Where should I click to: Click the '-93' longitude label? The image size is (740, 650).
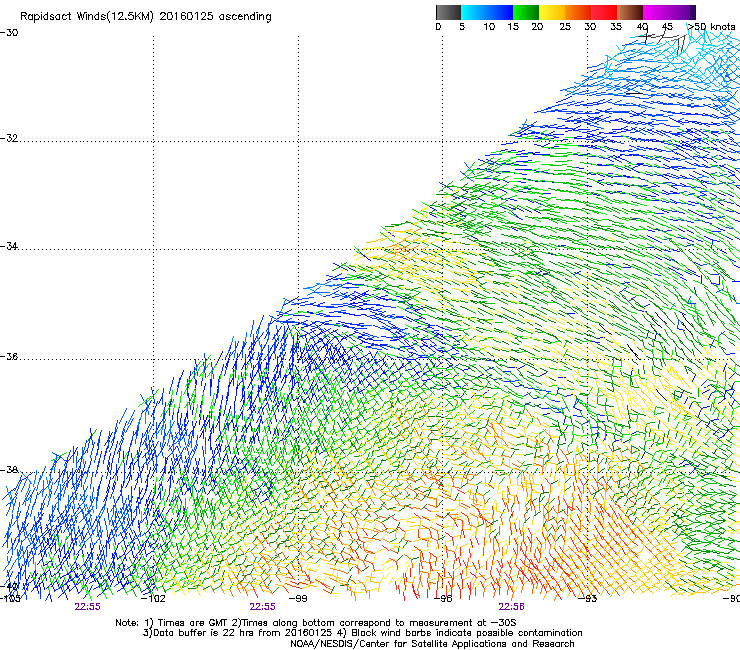(588, 599)
